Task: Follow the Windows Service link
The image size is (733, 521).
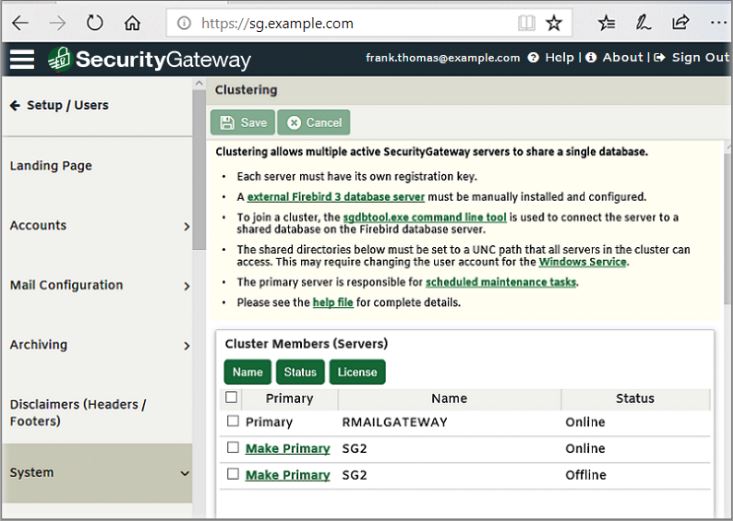Action: pos(582,262)
